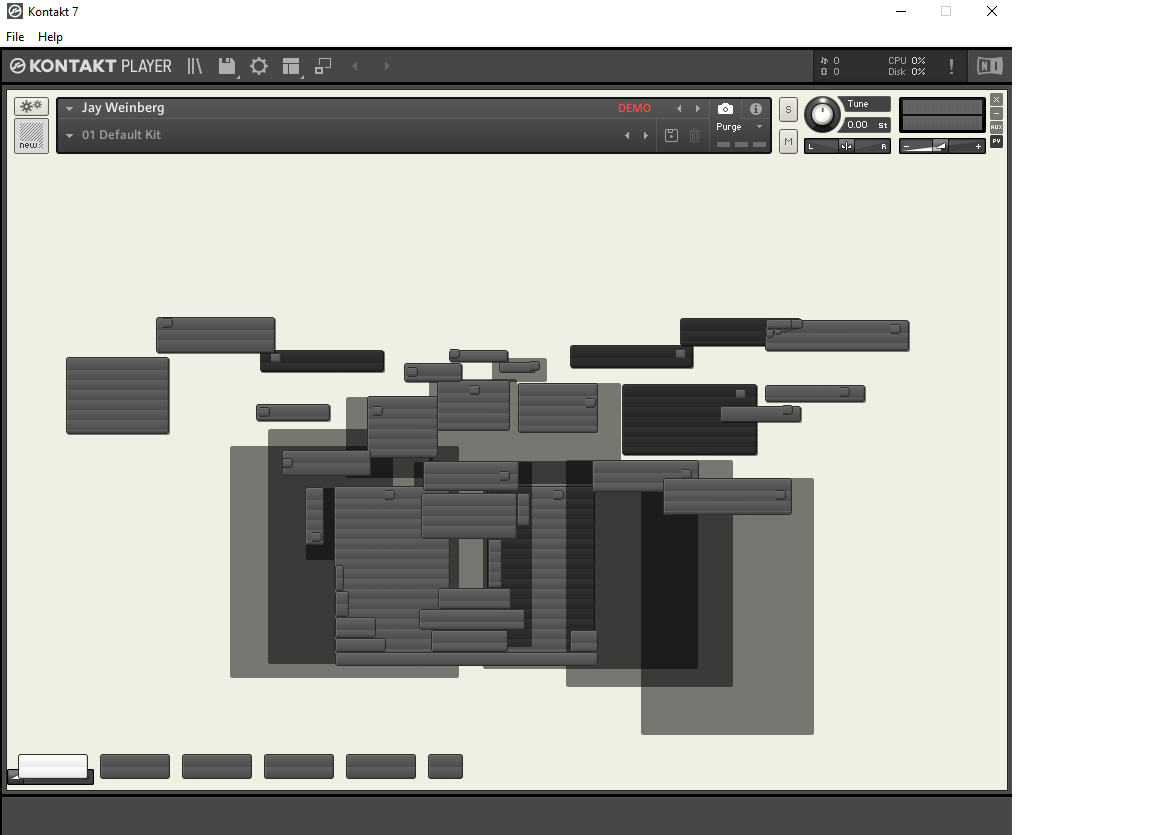Viewport: 1152px width, 835px height.
Task: Click the save snapshot icon
Action: [672, 136]
